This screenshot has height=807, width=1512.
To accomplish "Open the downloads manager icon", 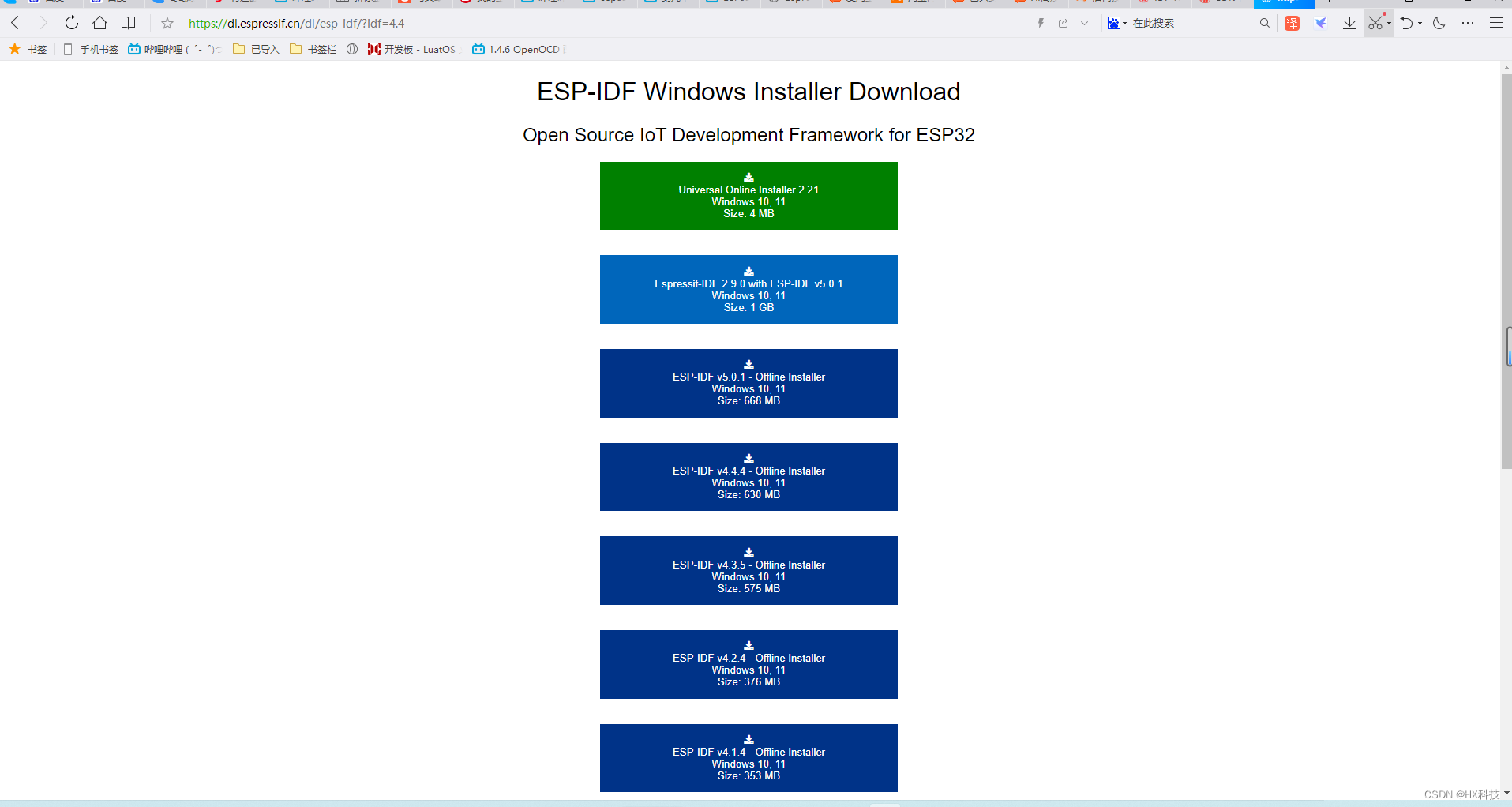I will pos(1350,23).
